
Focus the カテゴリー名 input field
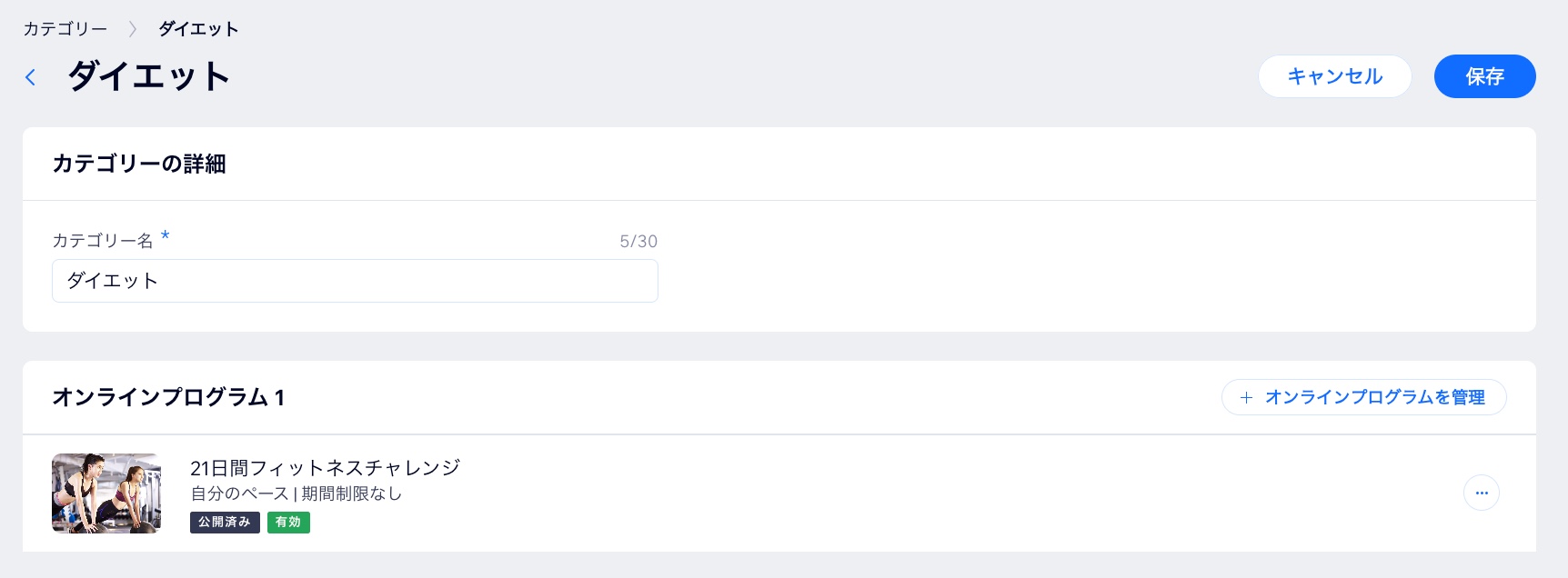355,281
